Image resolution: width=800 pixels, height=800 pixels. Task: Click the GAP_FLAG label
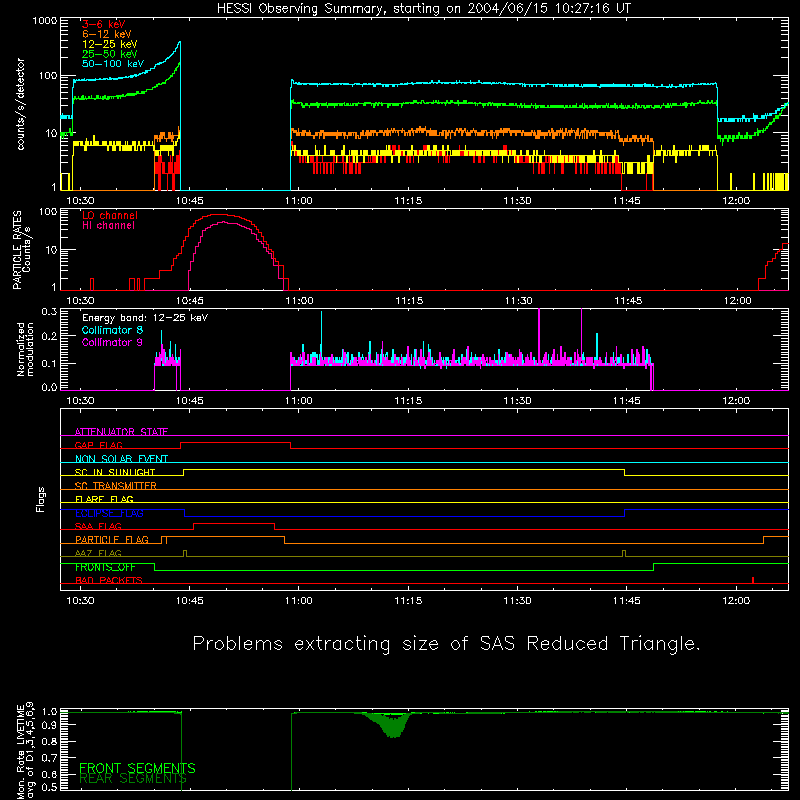pos(98,445)
